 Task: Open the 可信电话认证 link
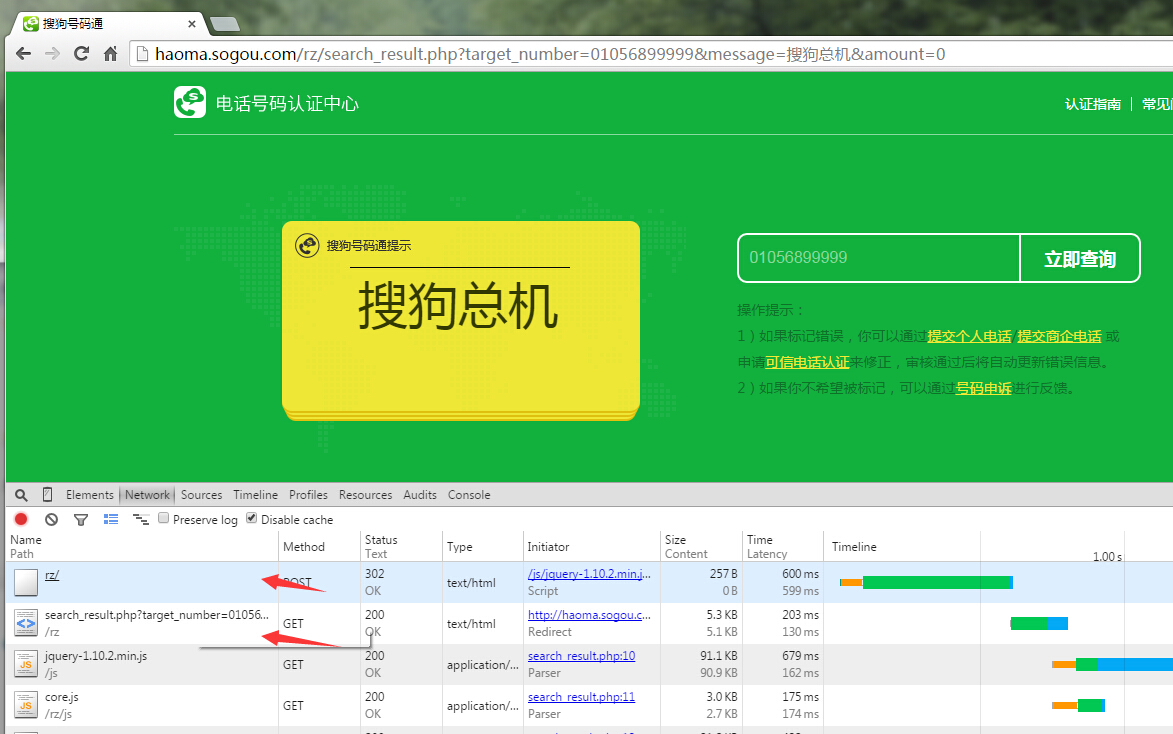coord(807,362)
